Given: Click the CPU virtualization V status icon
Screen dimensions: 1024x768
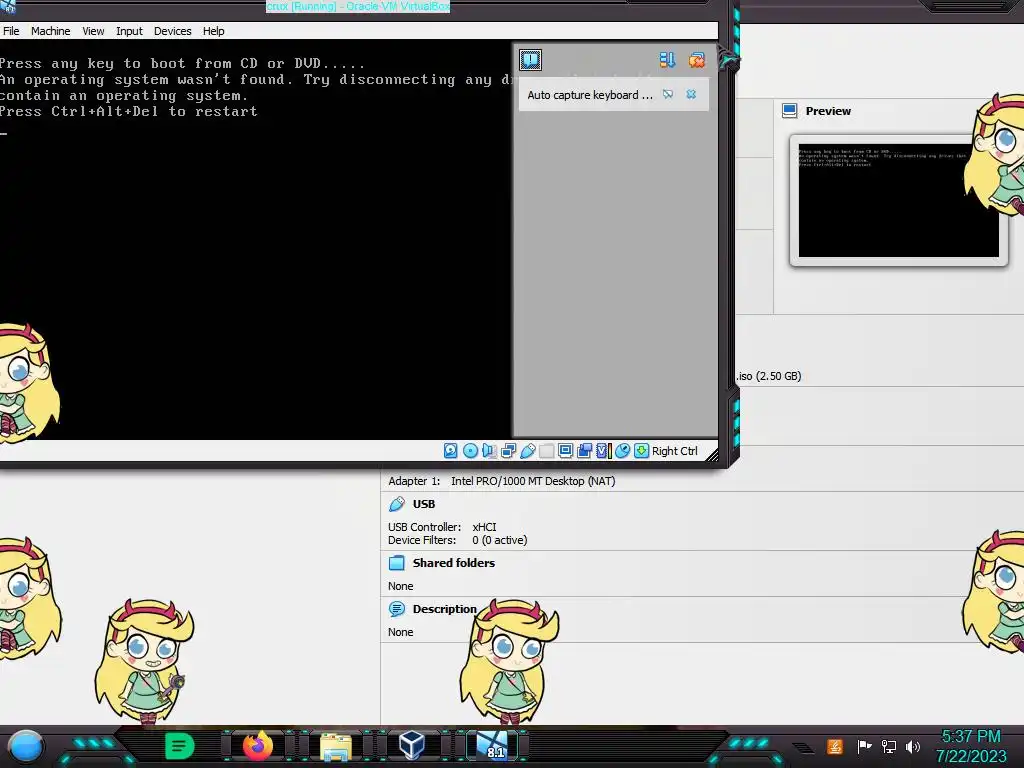Looking at the screenshot, I should [603, 451].
